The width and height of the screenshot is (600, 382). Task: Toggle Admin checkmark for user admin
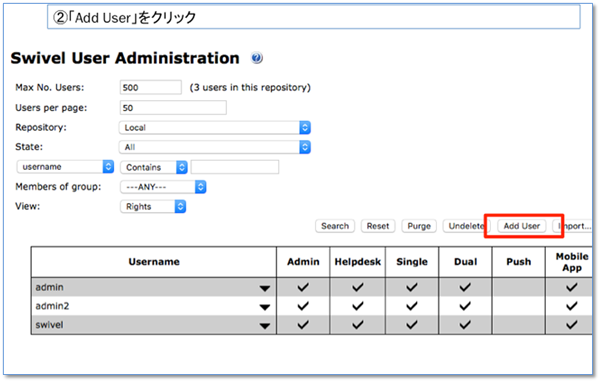303,287
